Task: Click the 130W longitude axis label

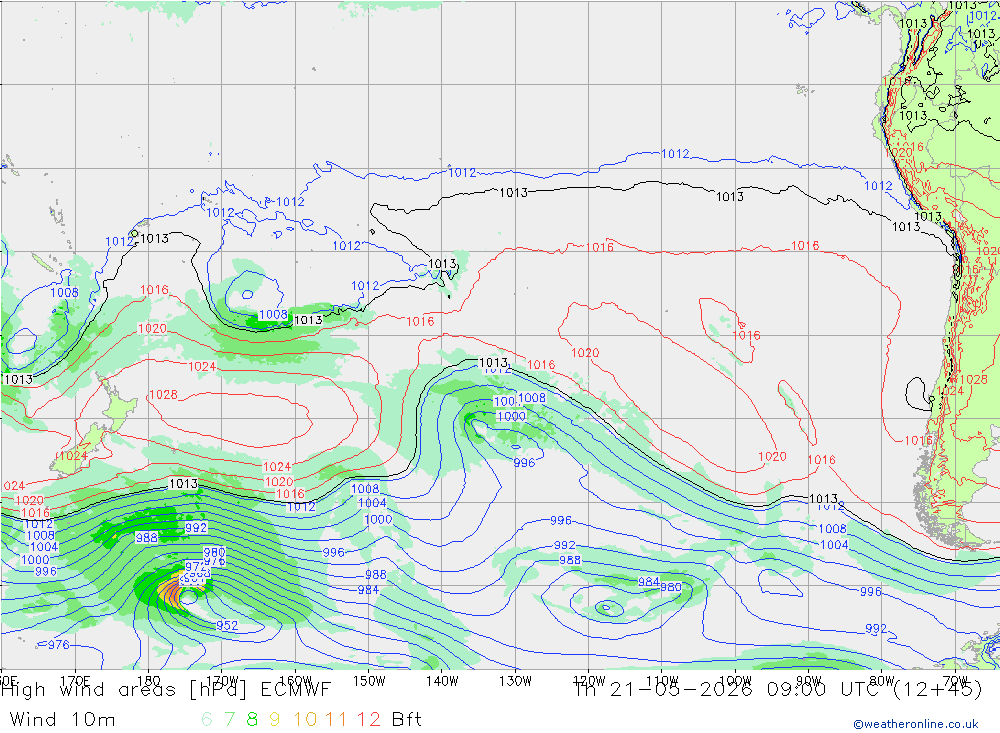Action: tap(515, 681)
